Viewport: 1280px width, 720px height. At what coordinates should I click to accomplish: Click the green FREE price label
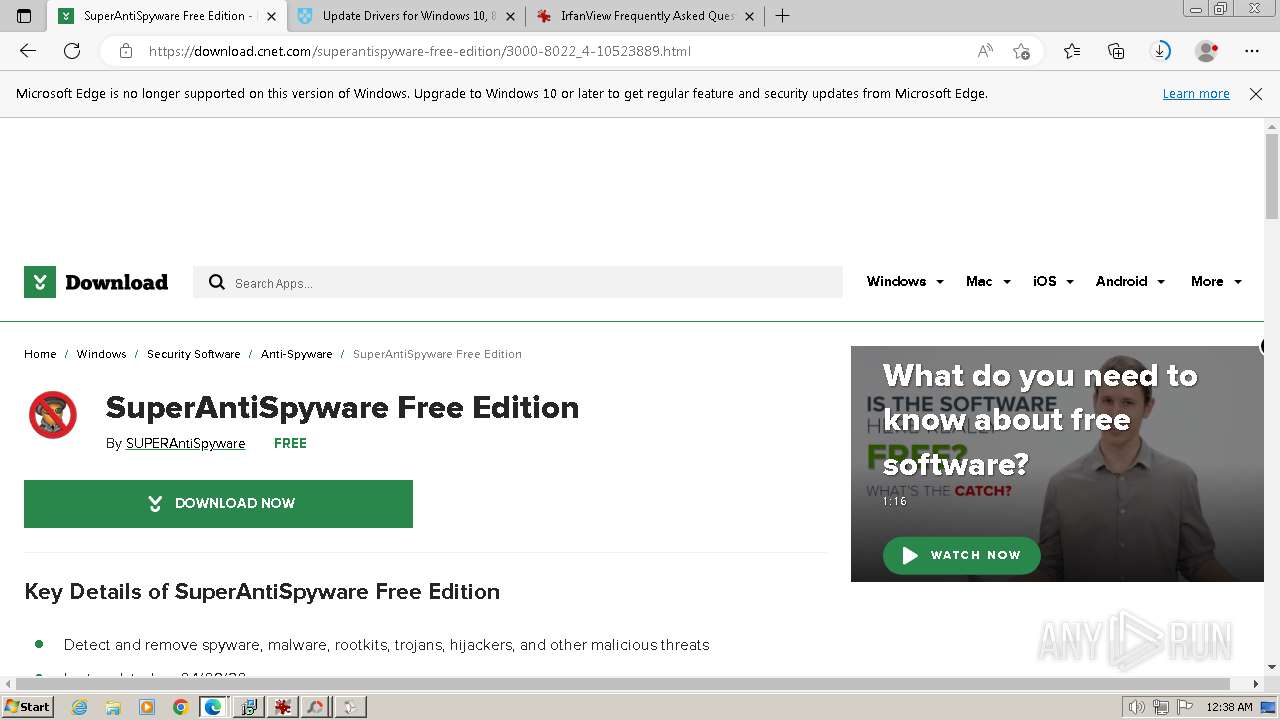click(x=290, y=443)
